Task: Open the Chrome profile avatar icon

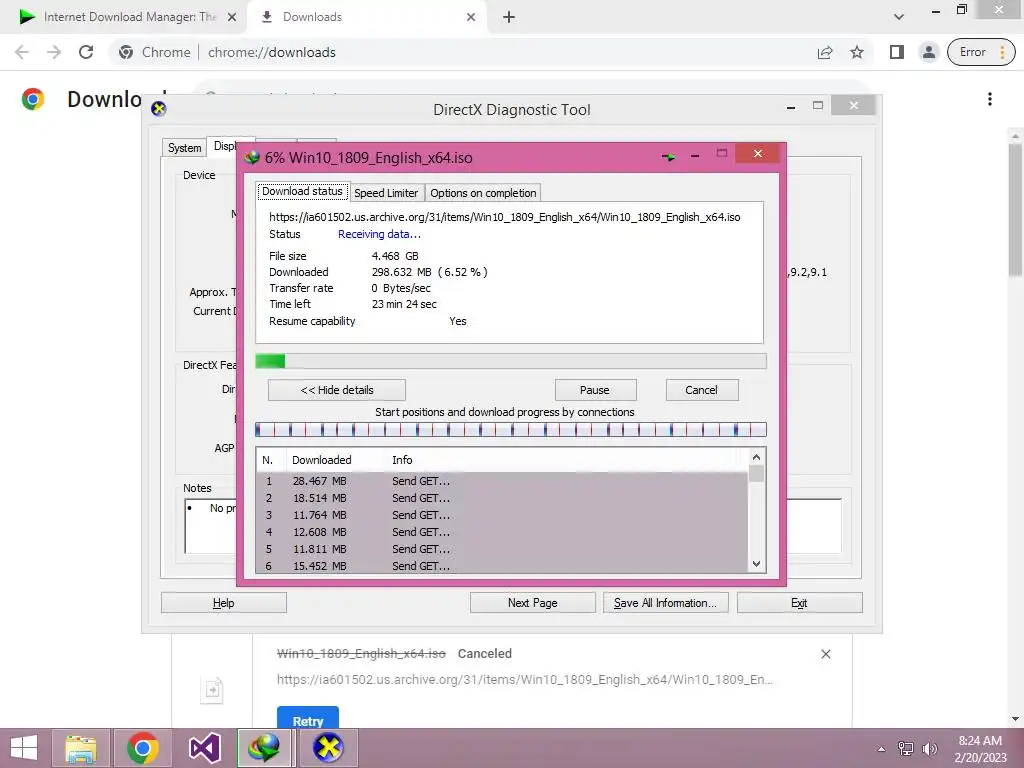Action: coord(928,52)
